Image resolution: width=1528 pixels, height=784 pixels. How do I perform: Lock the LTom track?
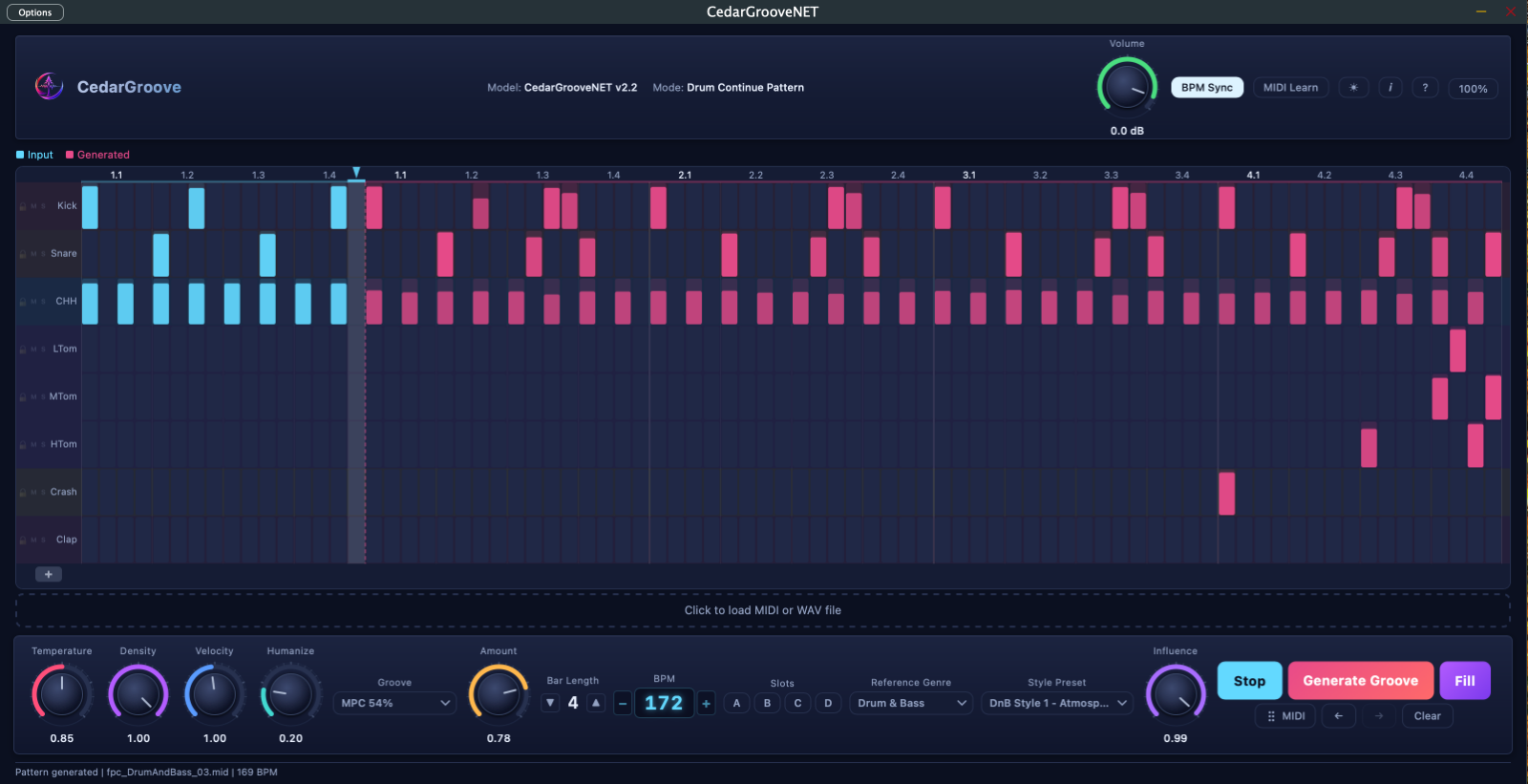point(23,350)
